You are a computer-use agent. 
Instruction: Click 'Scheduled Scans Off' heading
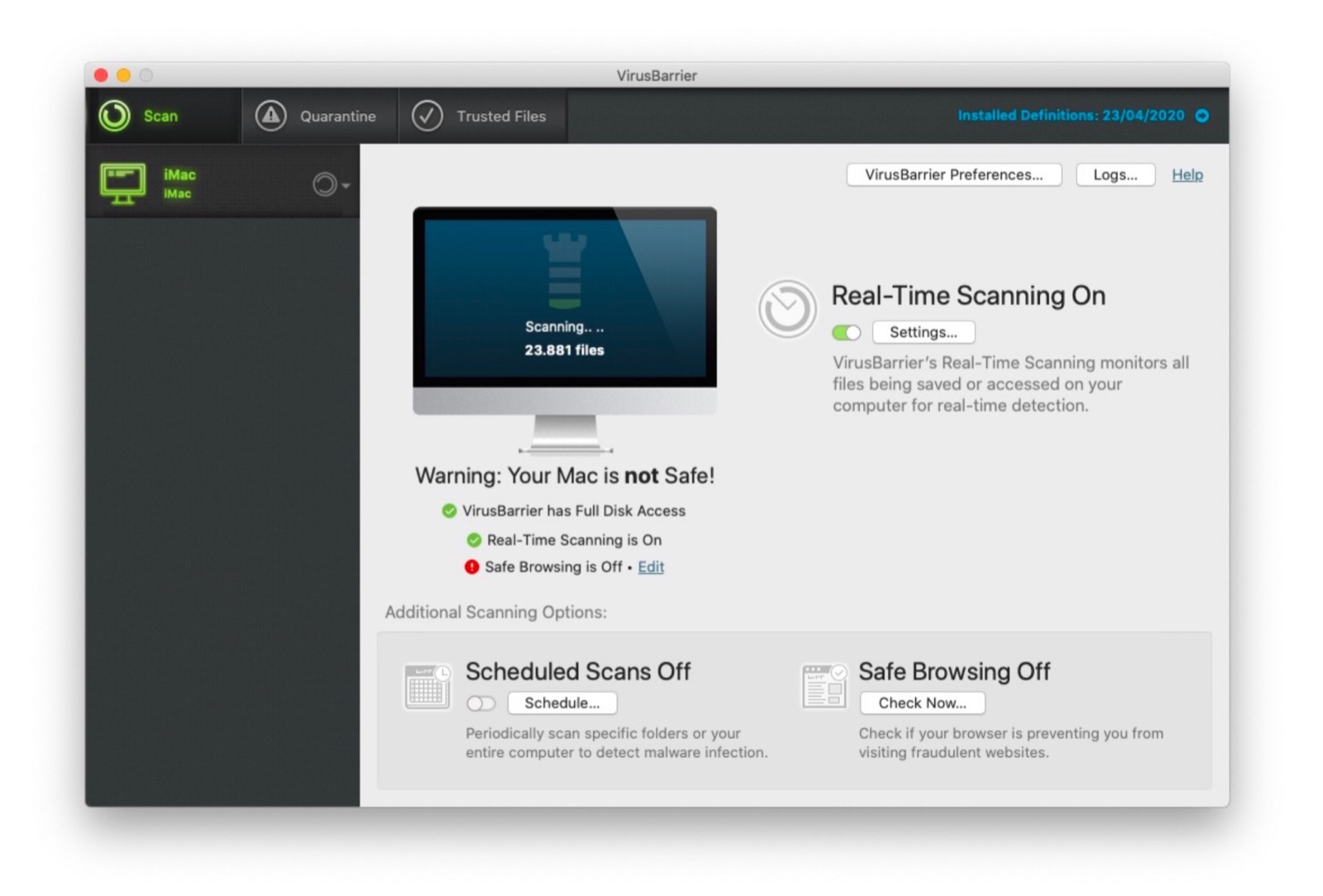[x=578, y=671]
